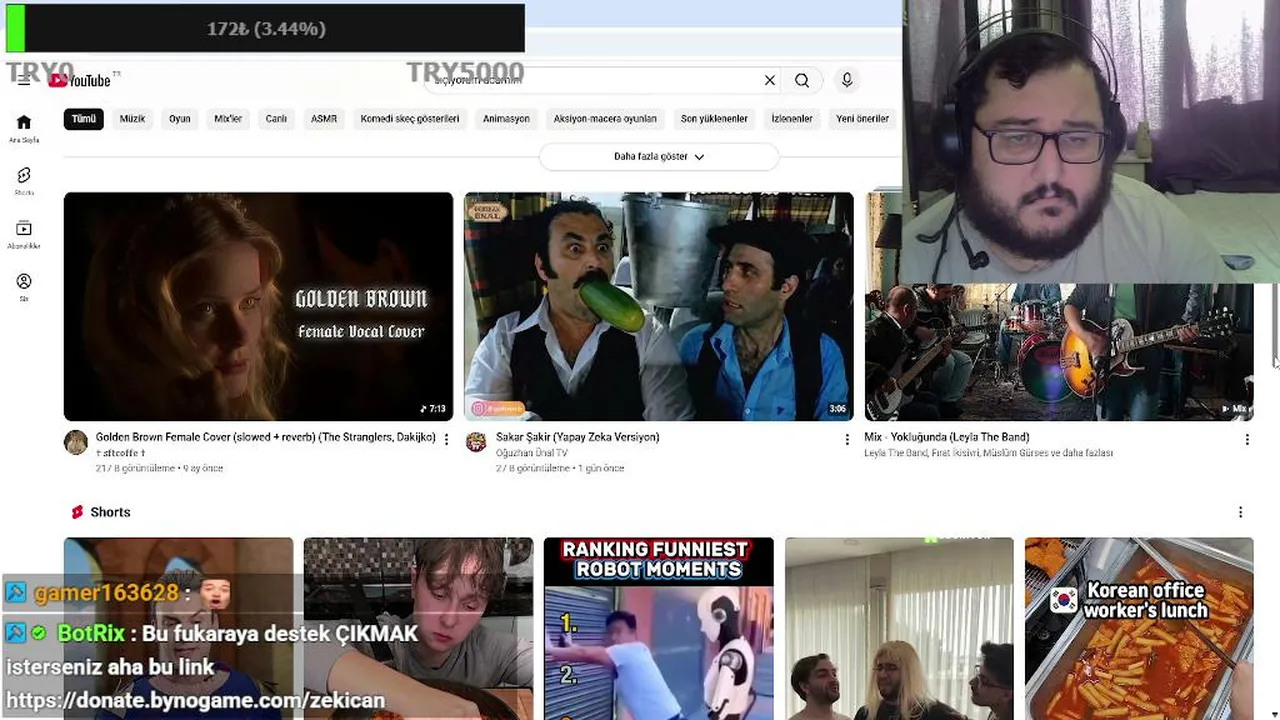The image size is (1280, 720).
Task: Open Subscriptions (Abonelikler) in the sidebar
Action: (24, 235)
